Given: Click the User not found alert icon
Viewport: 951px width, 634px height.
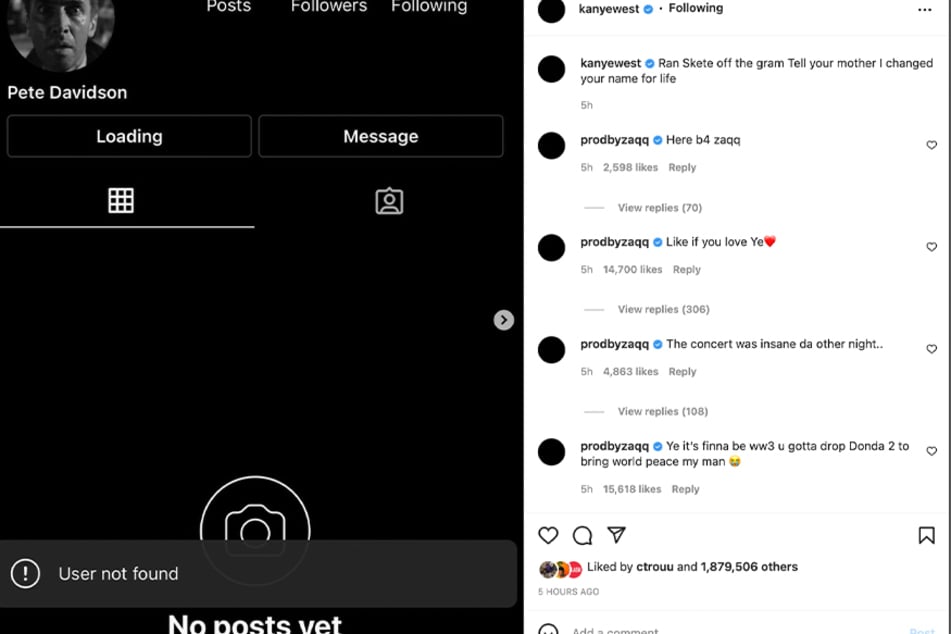Looking at the screenshot, I should 25,573.
